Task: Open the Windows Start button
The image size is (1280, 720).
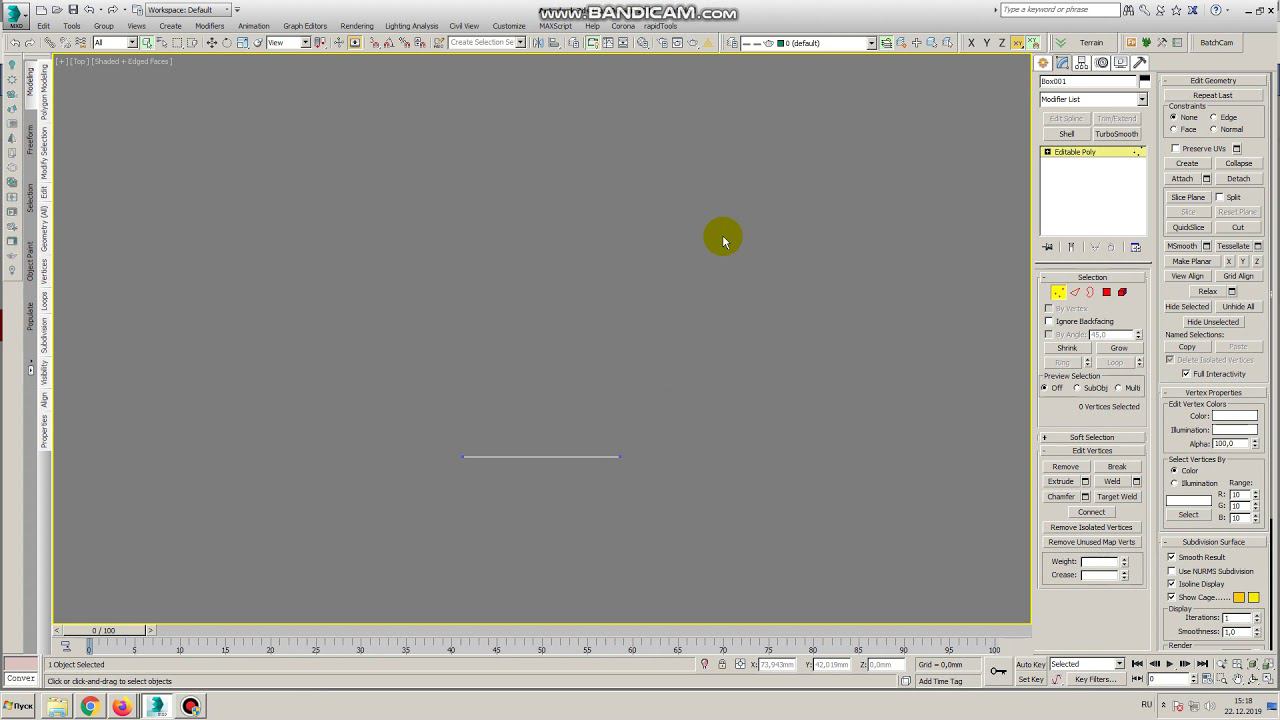Action: click(18, 706)
